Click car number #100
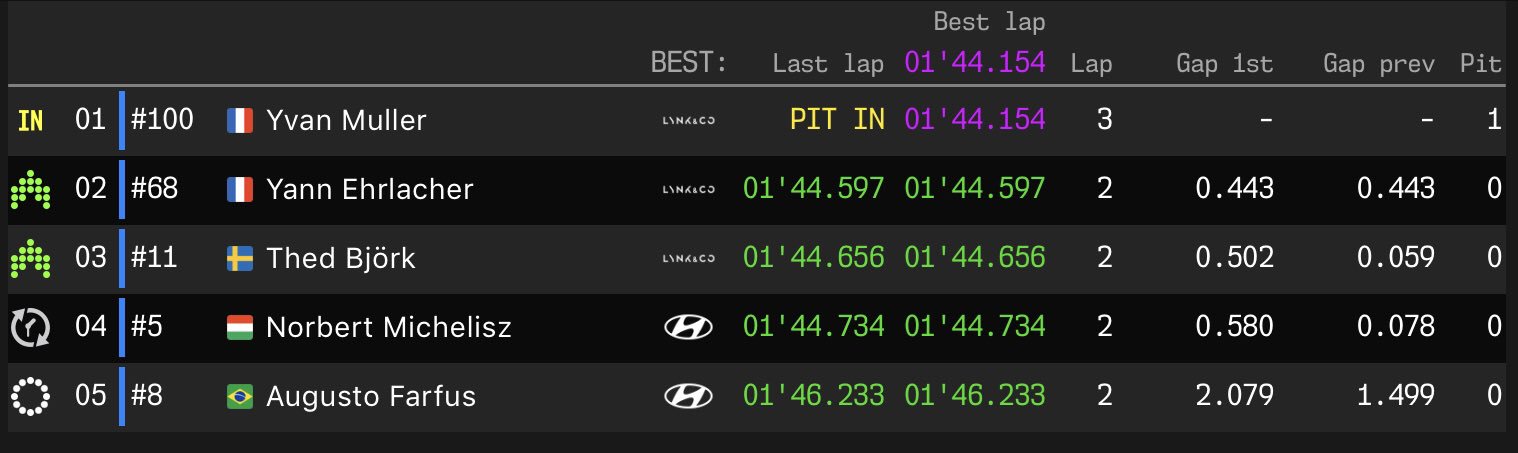 pos(162,120)
